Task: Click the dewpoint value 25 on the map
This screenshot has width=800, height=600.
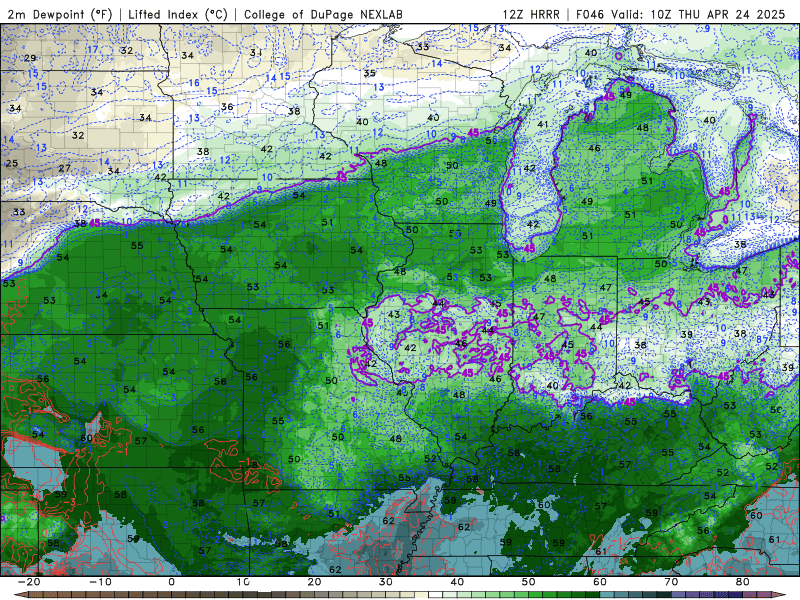Action: click(11, 163)
